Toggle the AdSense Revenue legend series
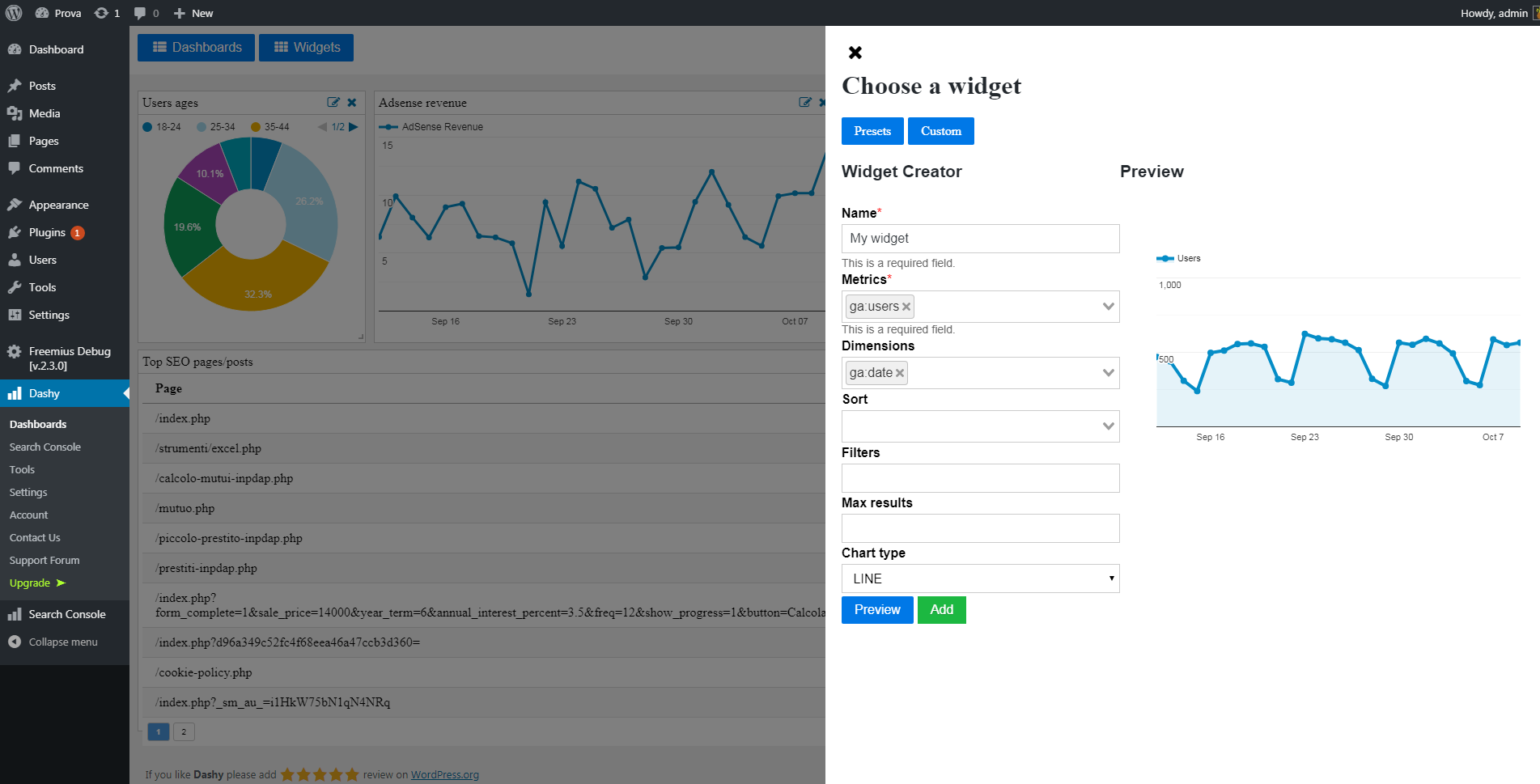Image resolution: width=1540 pixels, height=784 pixels. click(434, 127)
